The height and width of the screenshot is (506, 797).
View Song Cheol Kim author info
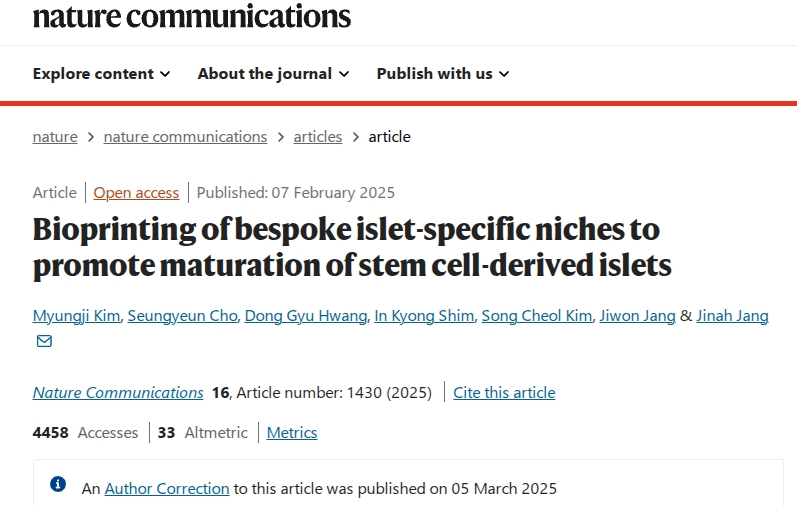(x=536, y=316)
